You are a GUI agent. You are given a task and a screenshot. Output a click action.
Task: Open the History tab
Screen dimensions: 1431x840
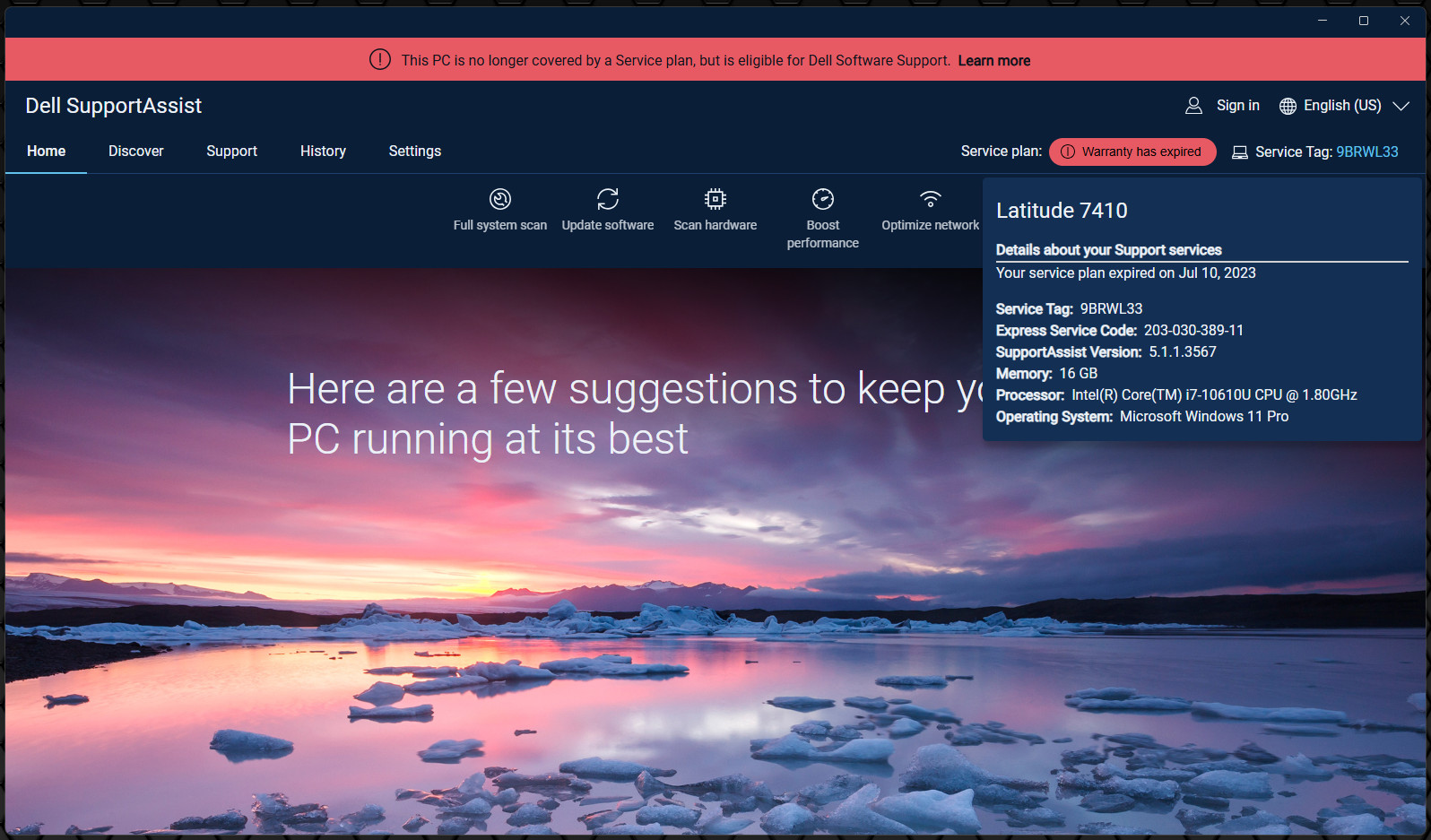click(x=324, y=152)
